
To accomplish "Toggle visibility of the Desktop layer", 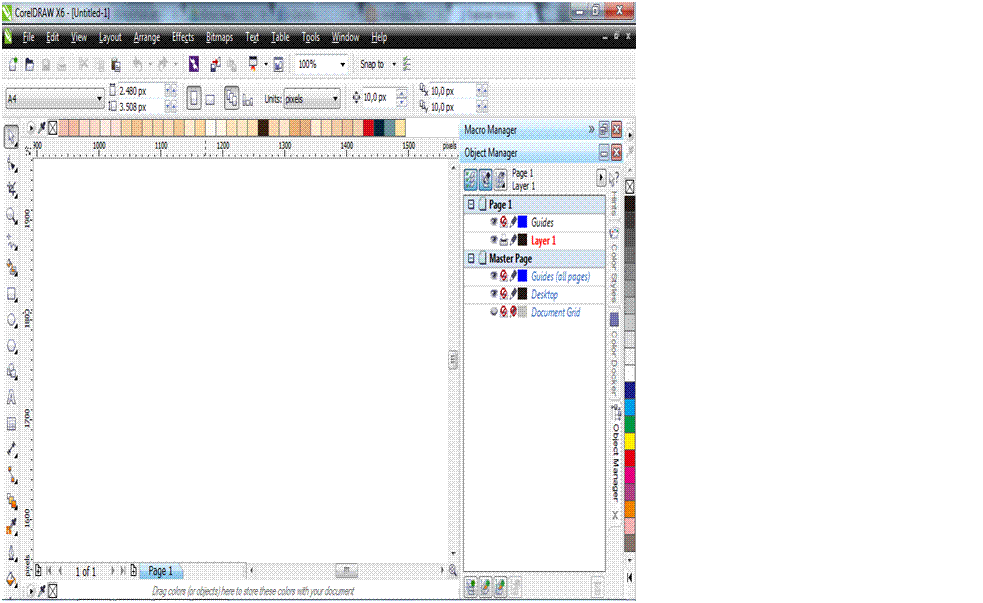I will click(493, 294).
